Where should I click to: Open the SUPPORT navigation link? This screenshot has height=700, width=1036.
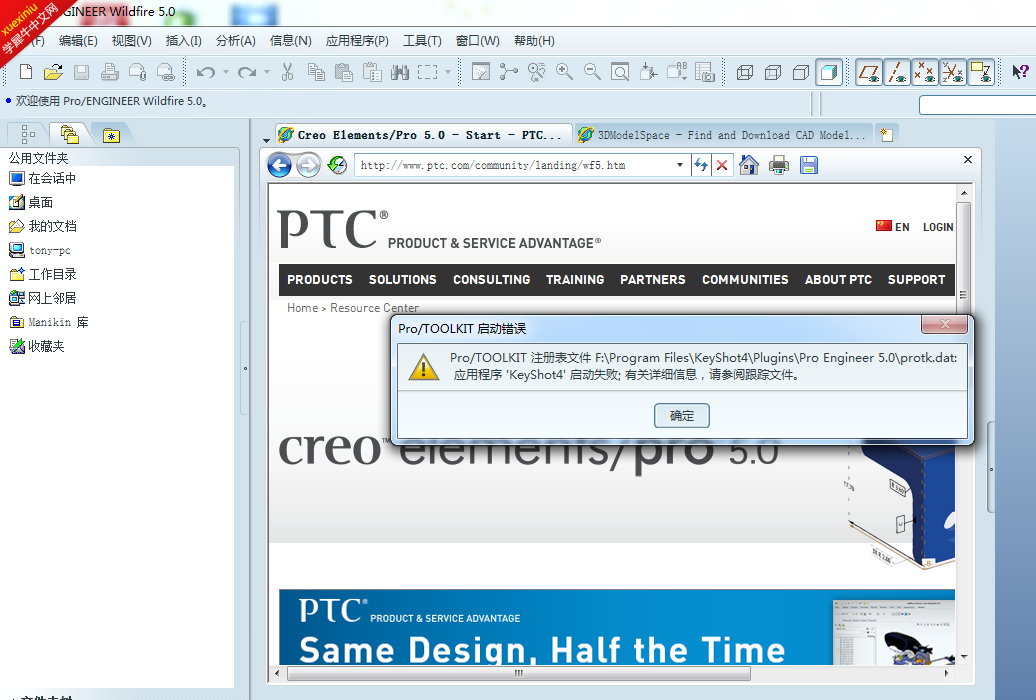click(x=916, y=280)
